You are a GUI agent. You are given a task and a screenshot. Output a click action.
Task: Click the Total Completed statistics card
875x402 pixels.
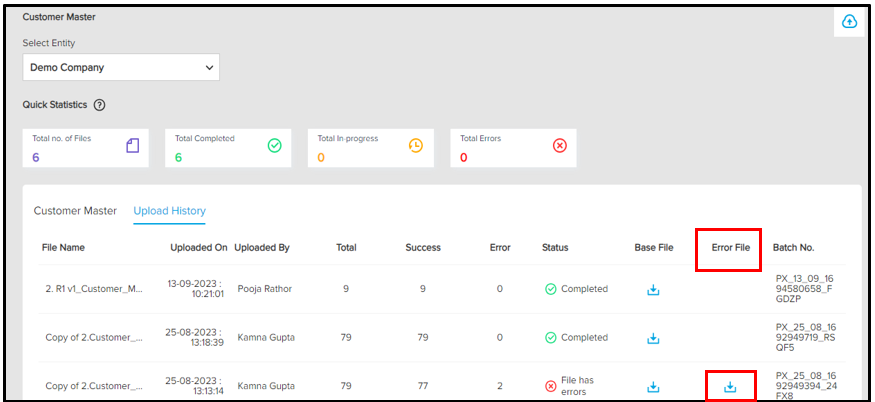[x=228, y=148]
